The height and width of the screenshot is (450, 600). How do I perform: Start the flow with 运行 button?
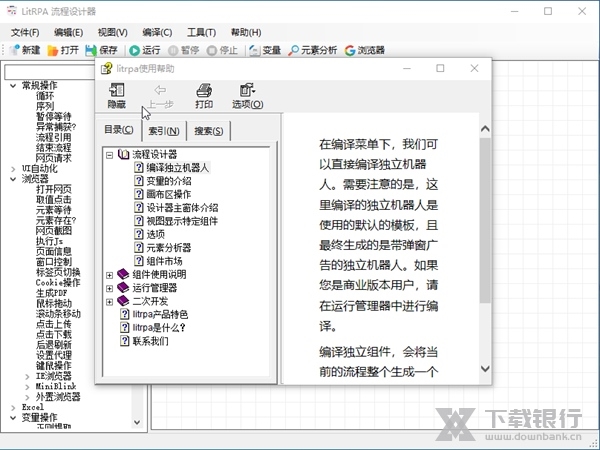tap(145, 50)
